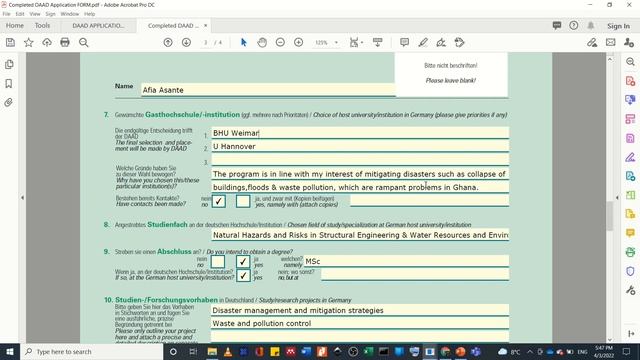Open page thumbnails panel
The image size is (640, 360).
click(9, 64)
